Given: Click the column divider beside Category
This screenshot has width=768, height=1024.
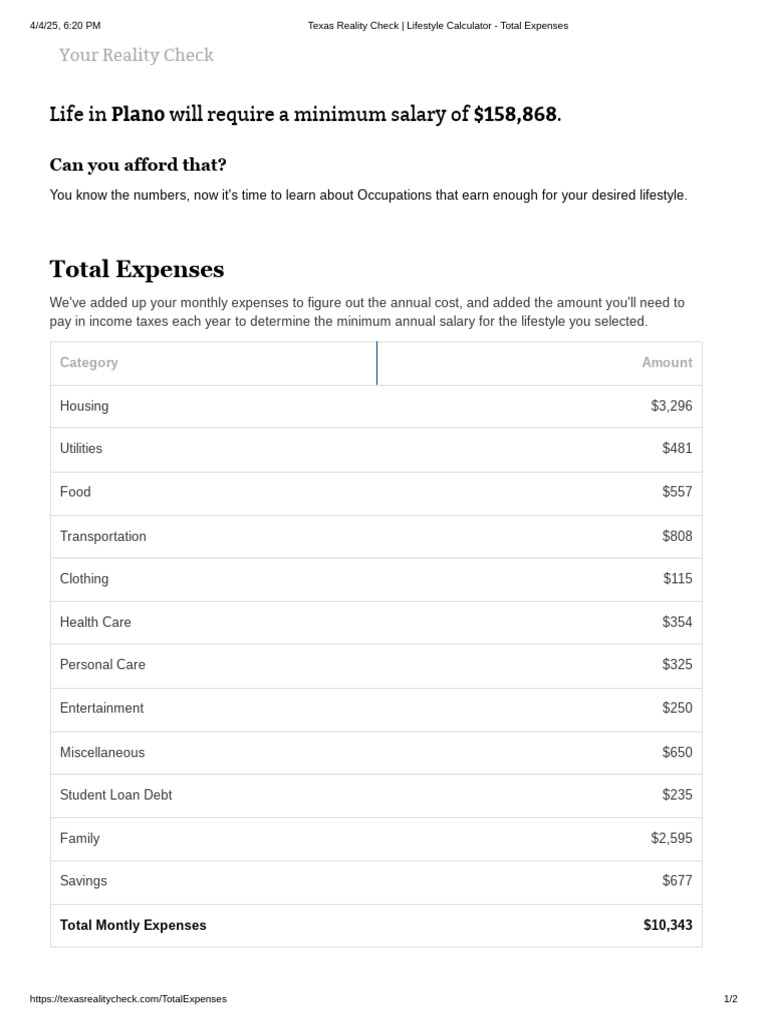Looking at the screenshot, I should coord(377,363).
